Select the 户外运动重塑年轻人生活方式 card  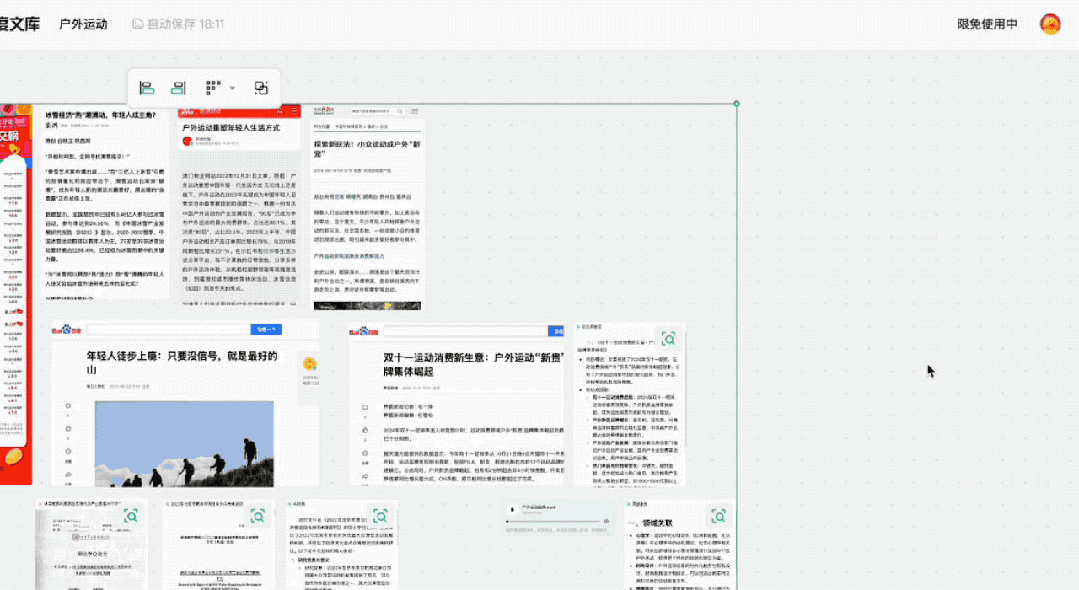pyautogui.click(x=239, y=204)
